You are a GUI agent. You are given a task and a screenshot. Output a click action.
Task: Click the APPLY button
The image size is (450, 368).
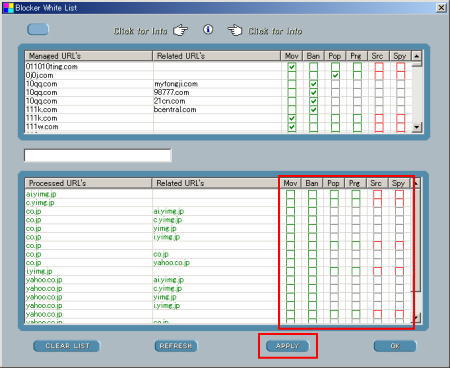[287, 346]
